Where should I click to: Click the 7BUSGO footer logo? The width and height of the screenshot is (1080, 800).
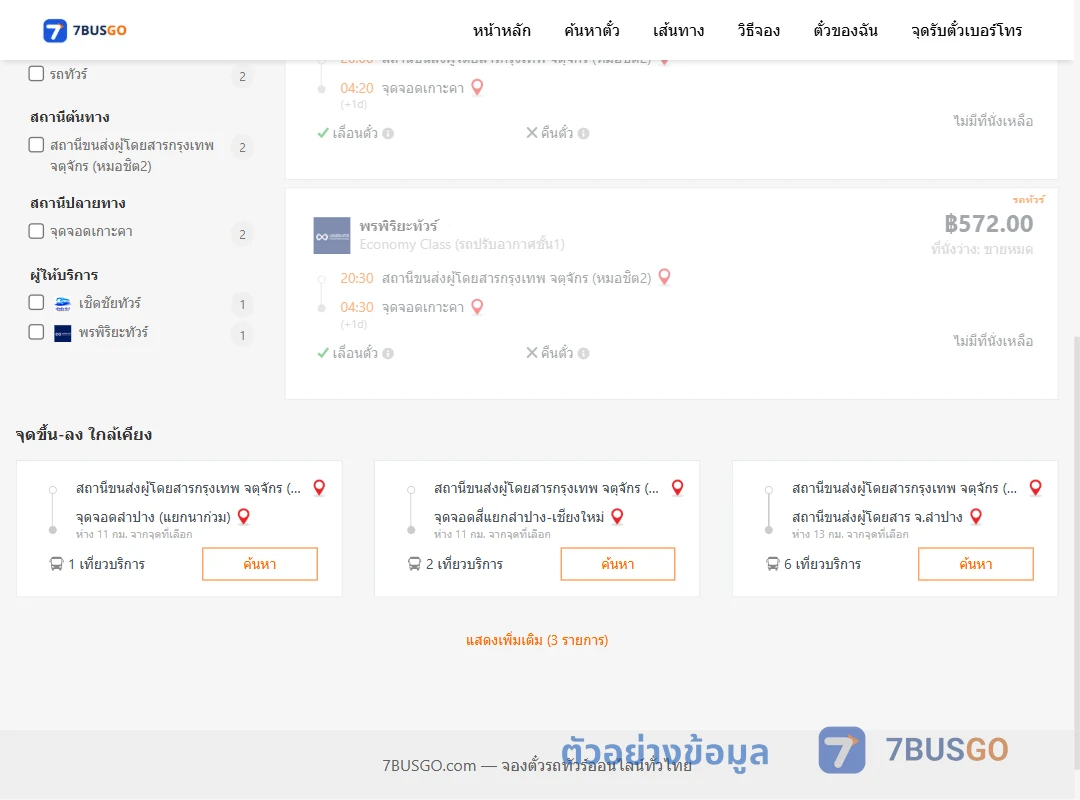[913, 750]
